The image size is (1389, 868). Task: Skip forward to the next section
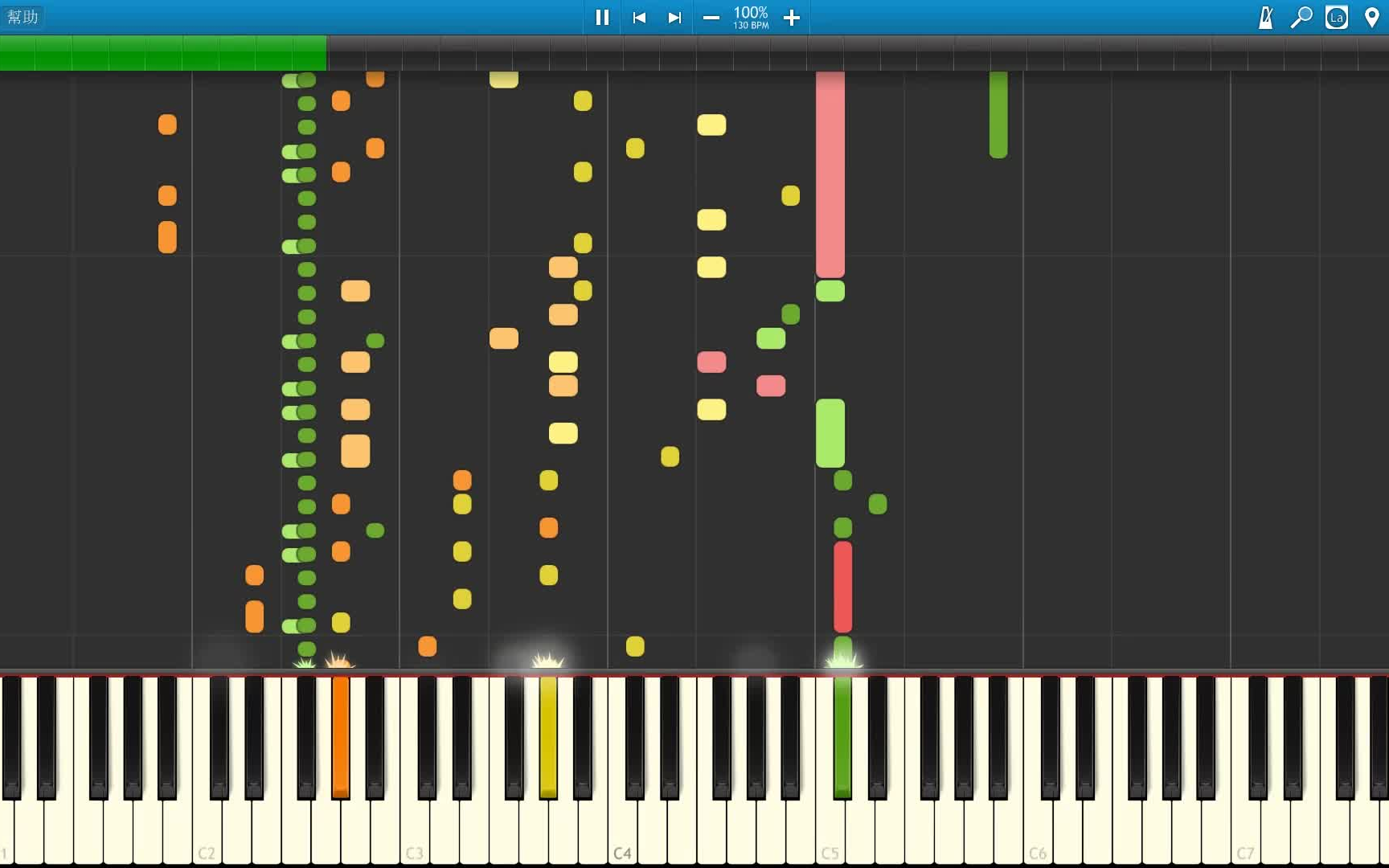674,17
